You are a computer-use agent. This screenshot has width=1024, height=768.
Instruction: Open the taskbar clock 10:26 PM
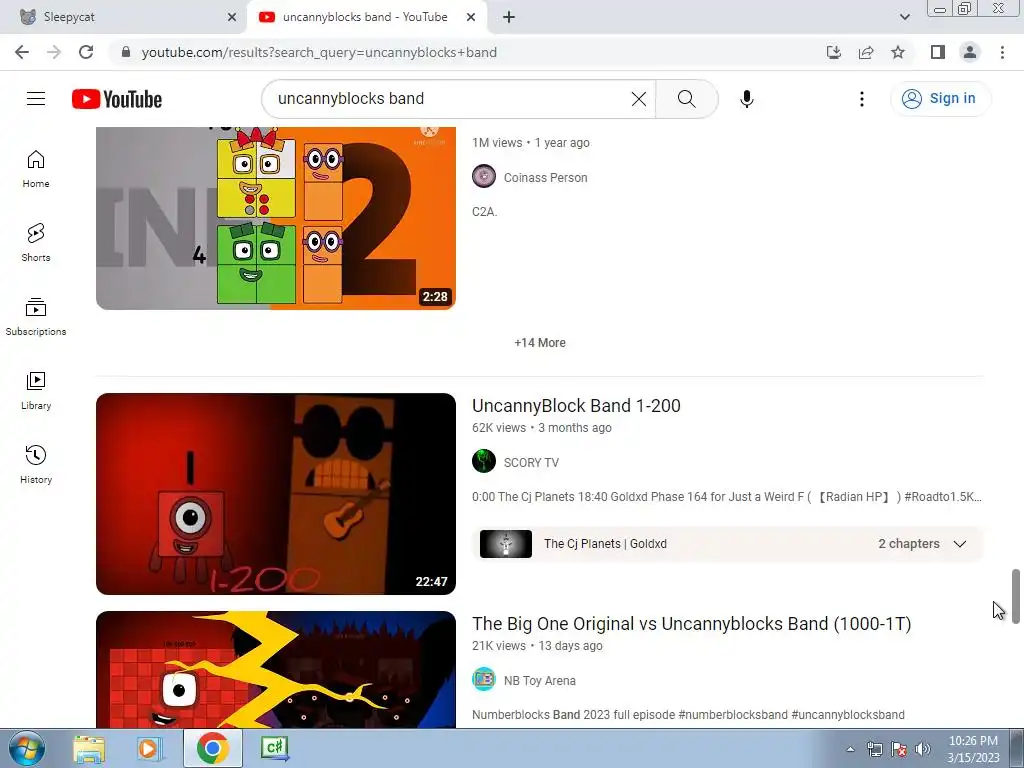pyautogui.click(x=973, y=749)
